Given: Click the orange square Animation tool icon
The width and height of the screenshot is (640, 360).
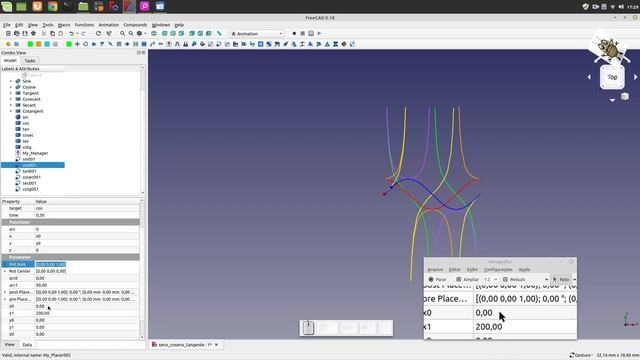Looking at the screenshot, I should click(x=38, y=44).
